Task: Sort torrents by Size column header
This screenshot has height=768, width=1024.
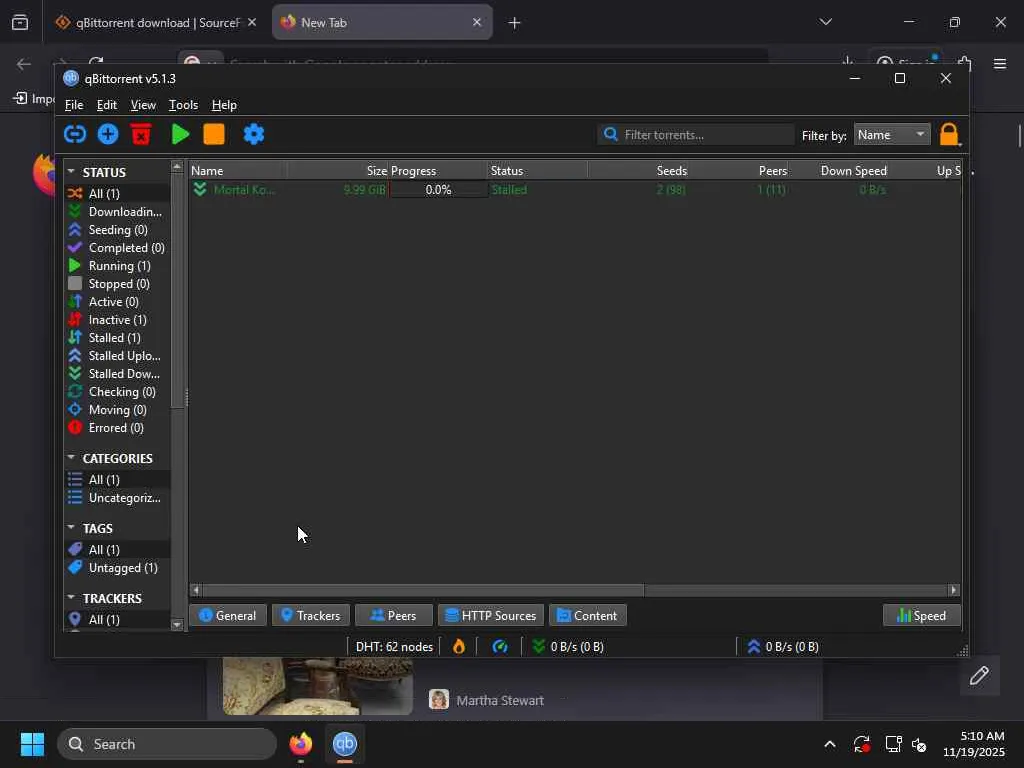Action: [x=338, y=170]
